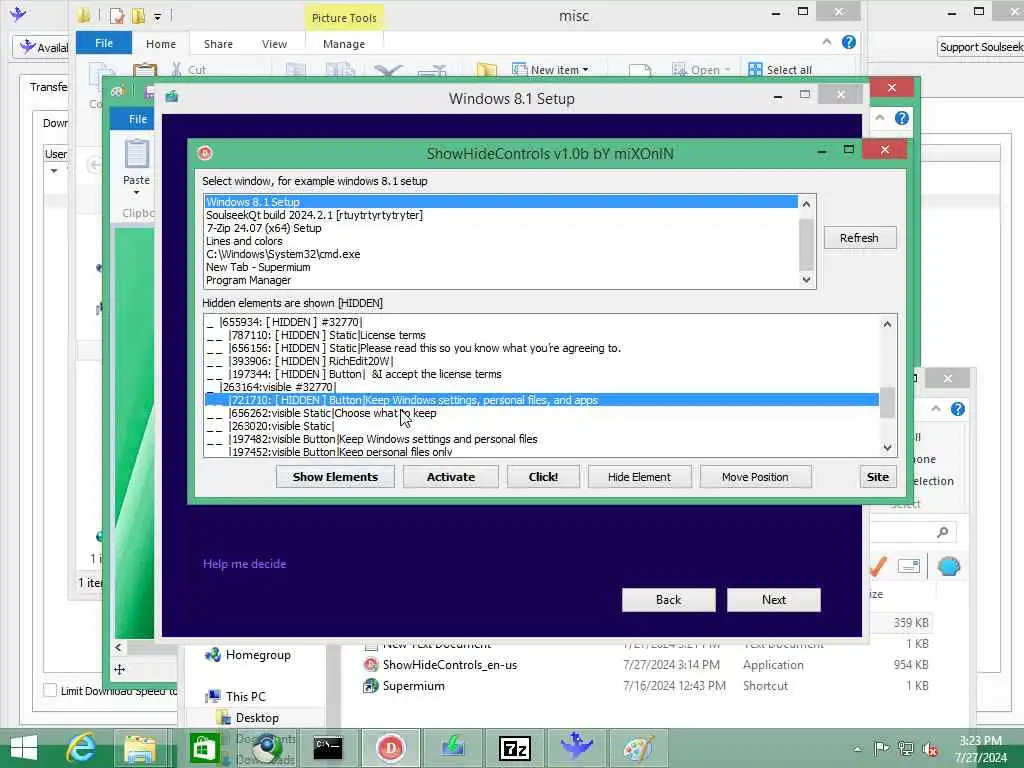
Task: Click the Help me decide link
Action: (x=244, y=564)
